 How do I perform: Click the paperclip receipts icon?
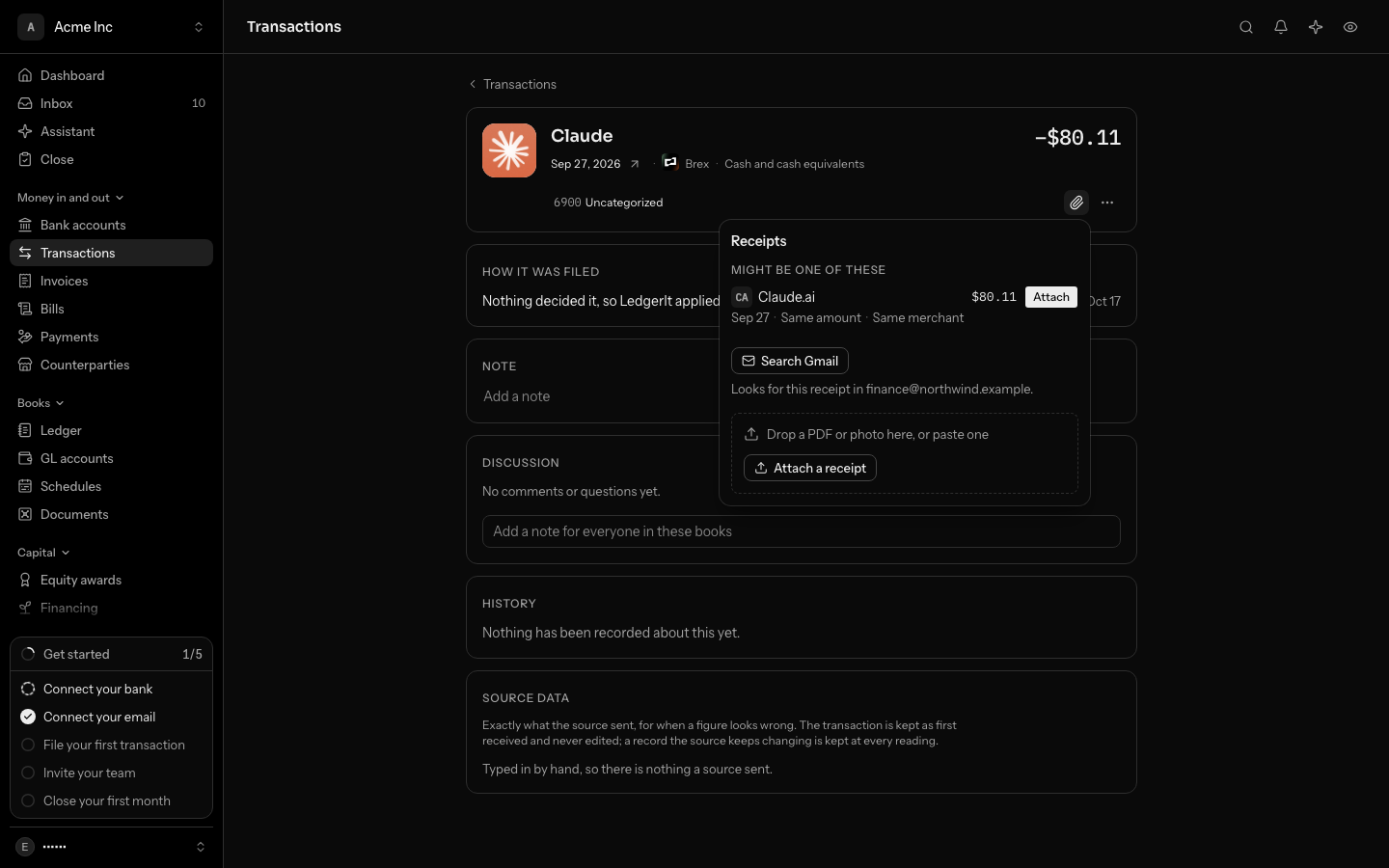[x=1076, y=203]
